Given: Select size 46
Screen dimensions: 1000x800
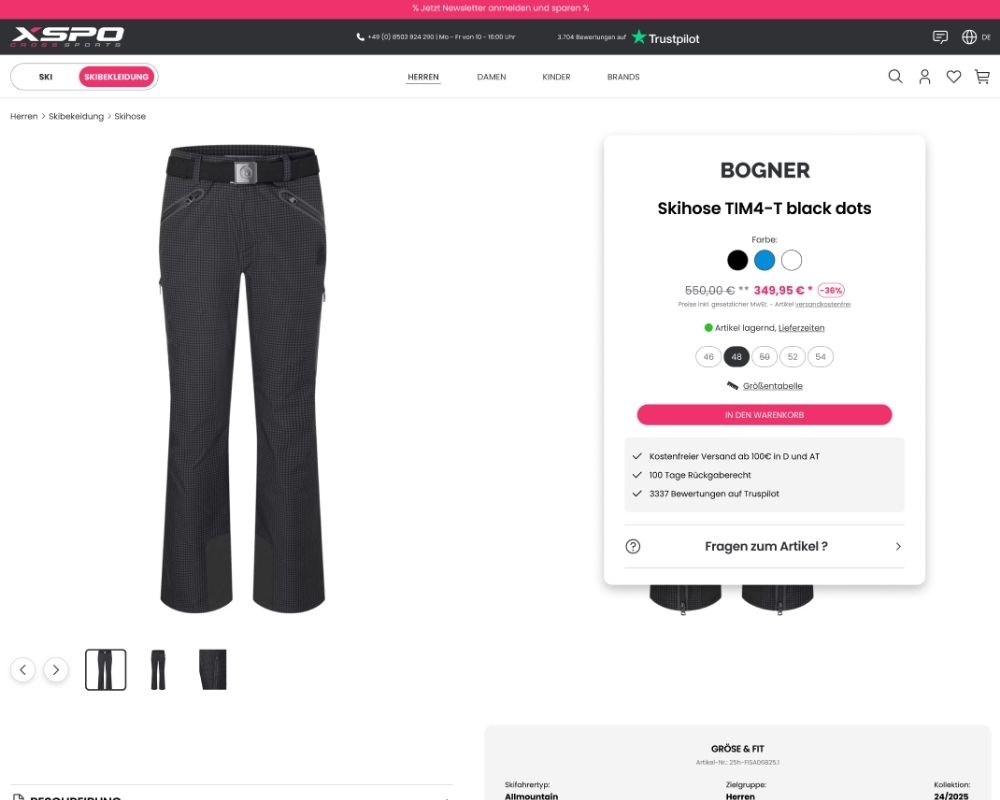Looking at the screenshot, I should point(708,357).
